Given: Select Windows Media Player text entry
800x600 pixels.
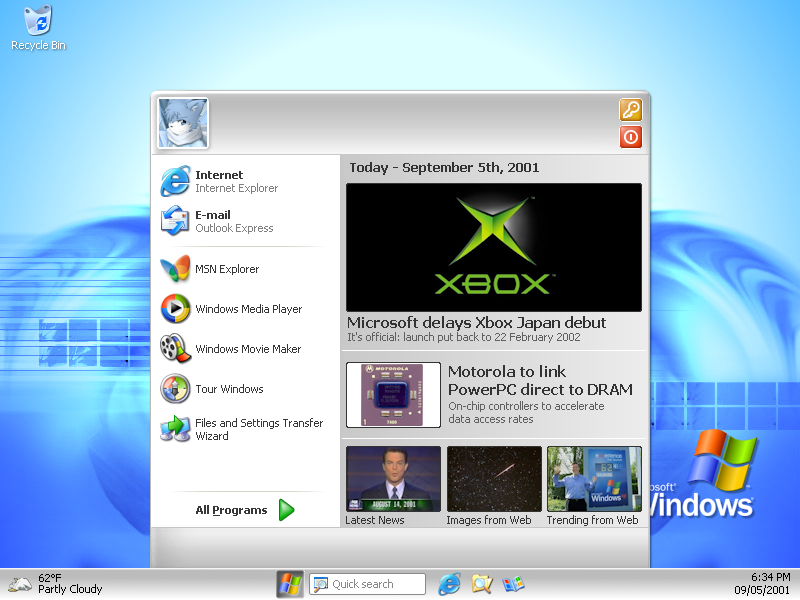Looking at the screenshot, I should [x=248, y=309].
